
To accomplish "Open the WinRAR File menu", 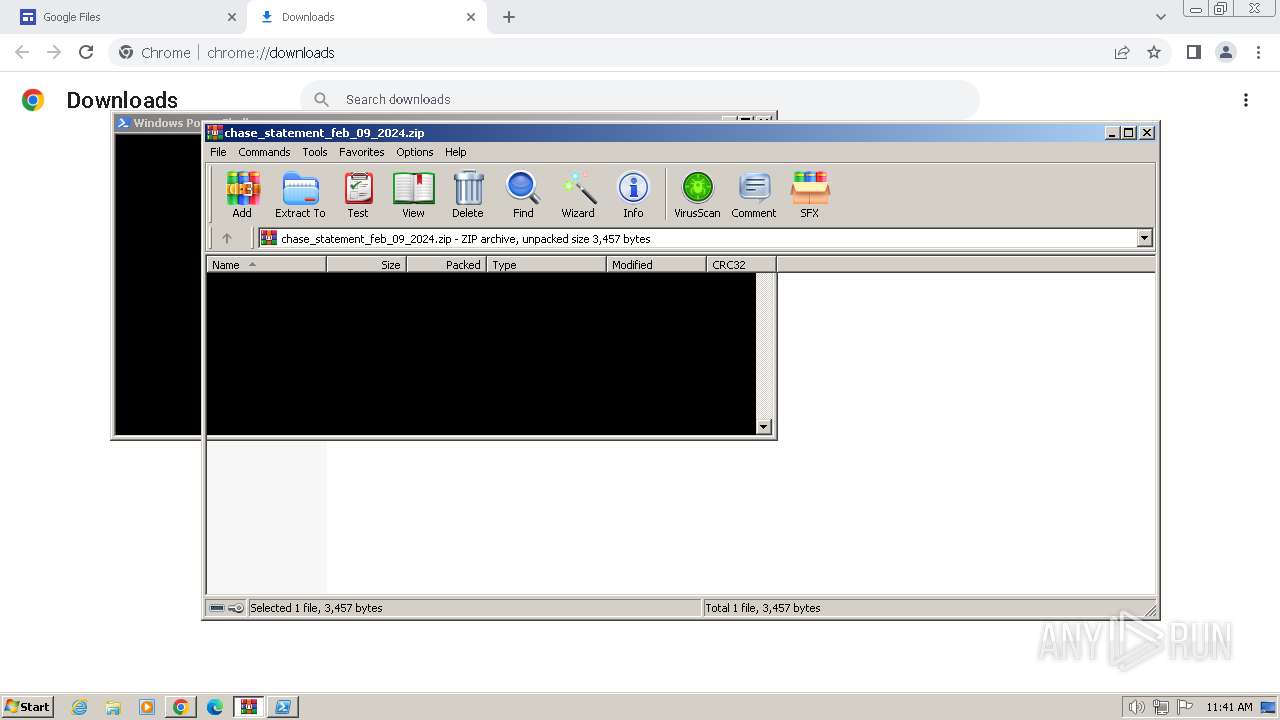I will point(218,152).
